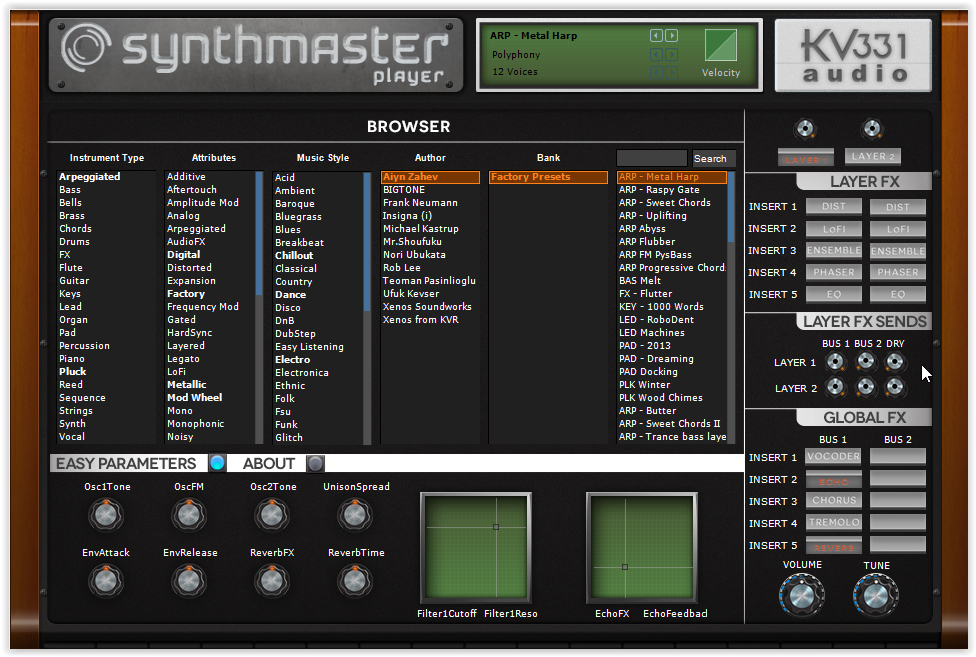Show the Easy Parameters panel with its blue button
976x657 pixels.
[x=217, y=463]
